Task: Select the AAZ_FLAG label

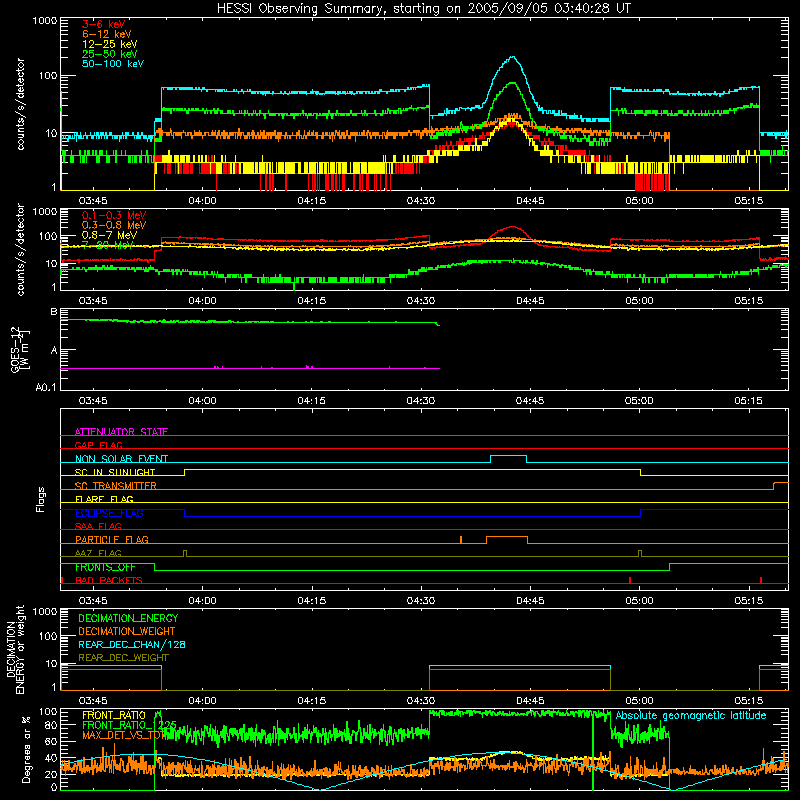Action: (x=98, y=553)
